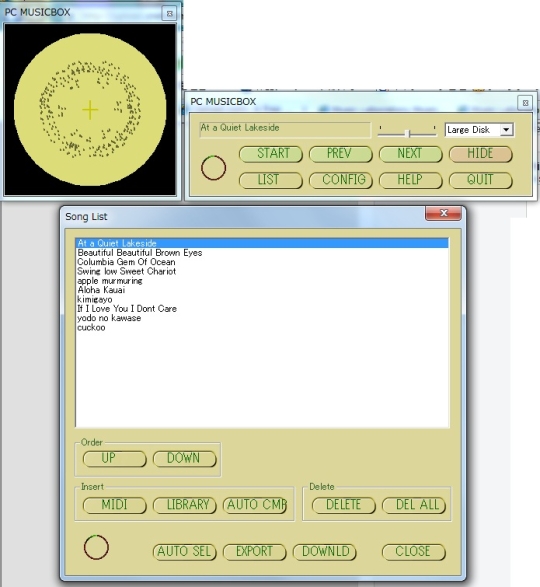Image resolution: width=540 pixels, height=587 pixels.
Task: Quit the application with QUIT
Action: (x=480, y=180)
